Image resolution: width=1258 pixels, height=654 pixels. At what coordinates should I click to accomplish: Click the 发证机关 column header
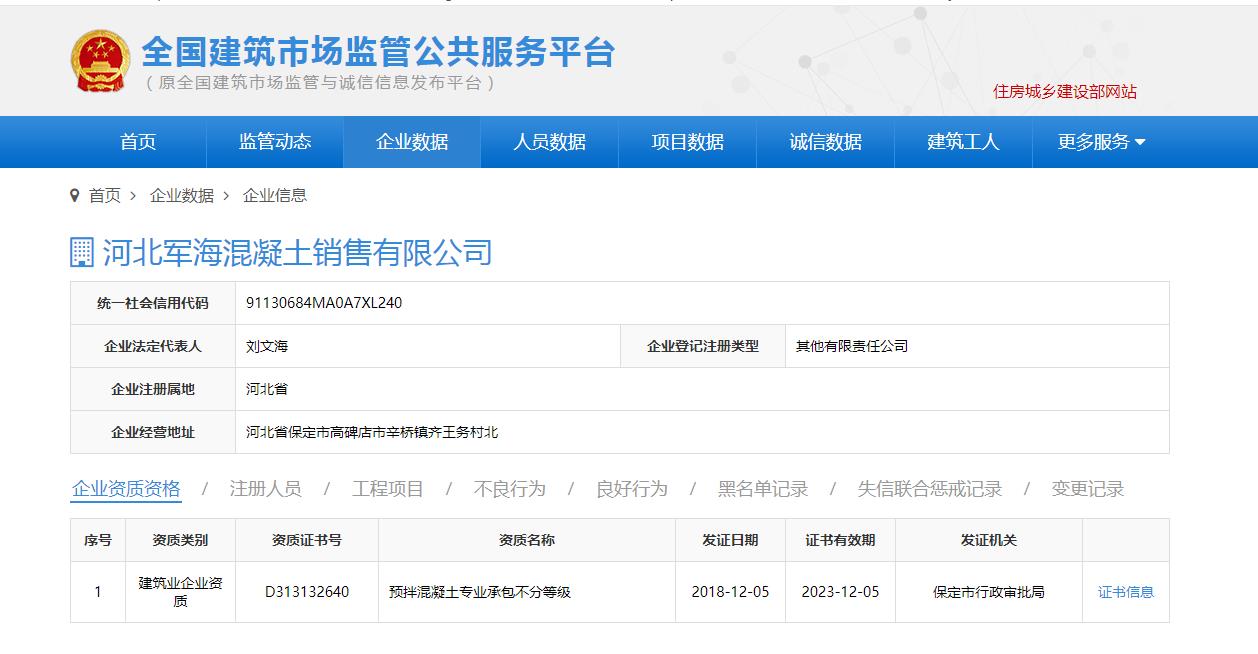pos(989,540)
